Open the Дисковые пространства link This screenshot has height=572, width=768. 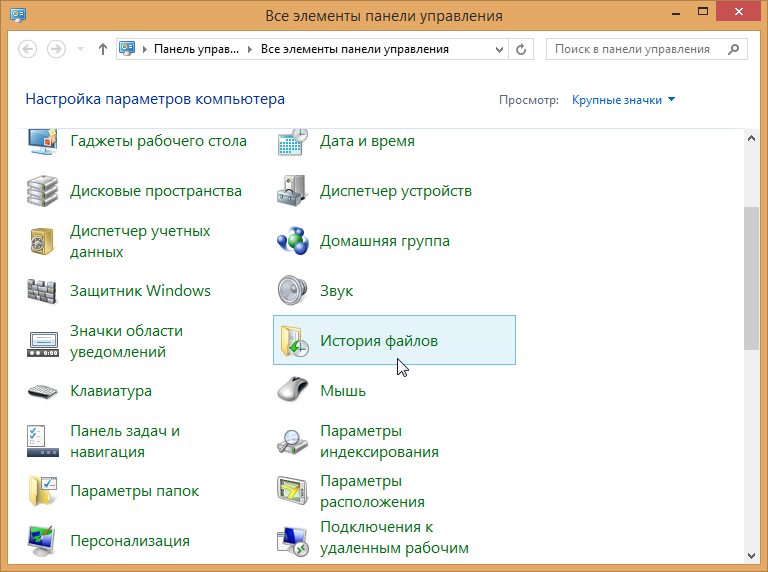point(156,191)
